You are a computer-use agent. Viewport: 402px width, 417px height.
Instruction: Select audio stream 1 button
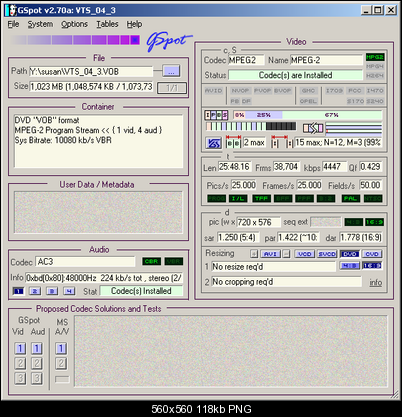click(18, 291)
